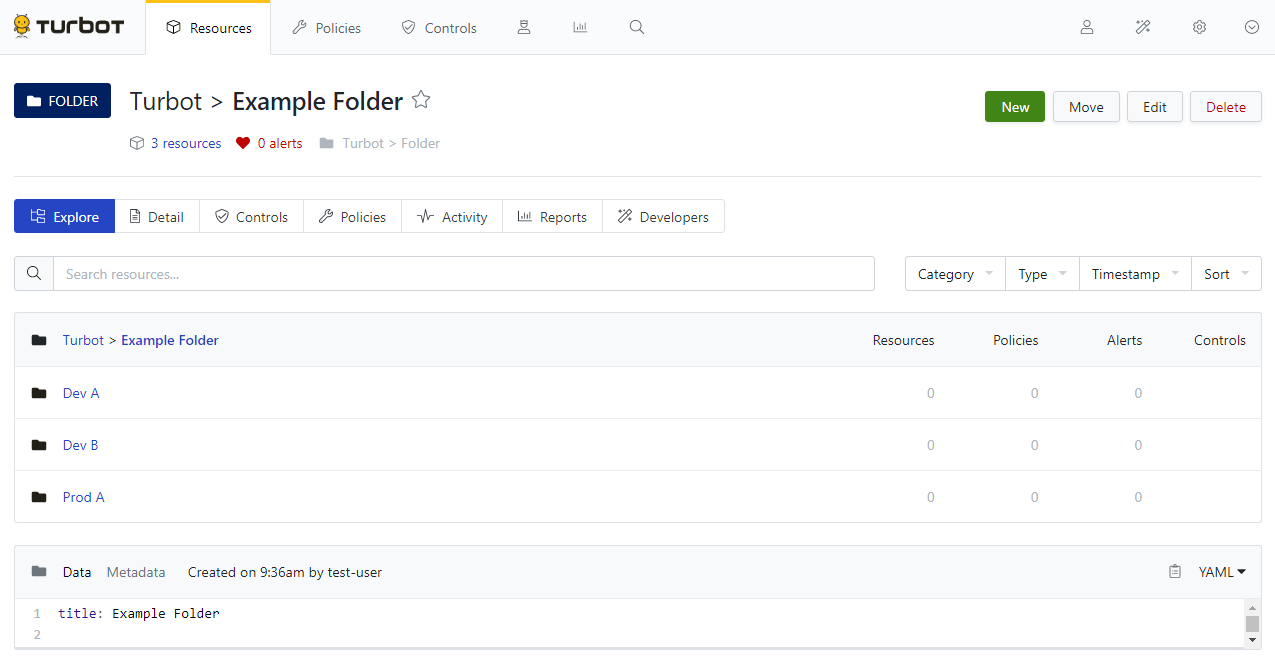Click the magic wand developers icon in header
Image resolution: width=1275 pixels, height=663 pixels.
click(1143, 27)
